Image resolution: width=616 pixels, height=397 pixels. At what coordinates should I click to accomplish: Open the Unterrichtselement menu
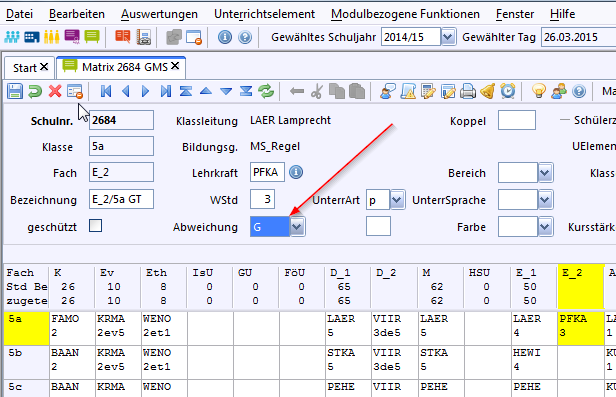pos(264,14)
